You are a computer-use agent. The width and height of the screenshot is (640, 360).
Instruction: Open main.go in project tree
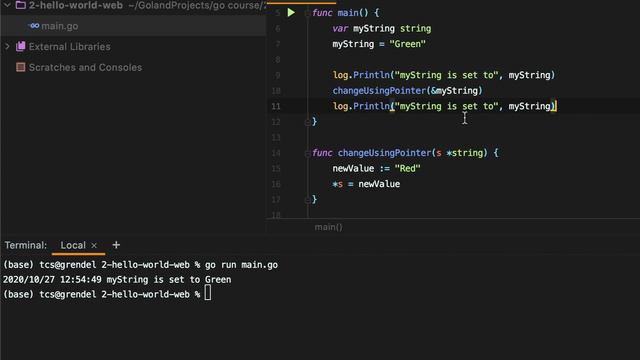pos(60,26)
